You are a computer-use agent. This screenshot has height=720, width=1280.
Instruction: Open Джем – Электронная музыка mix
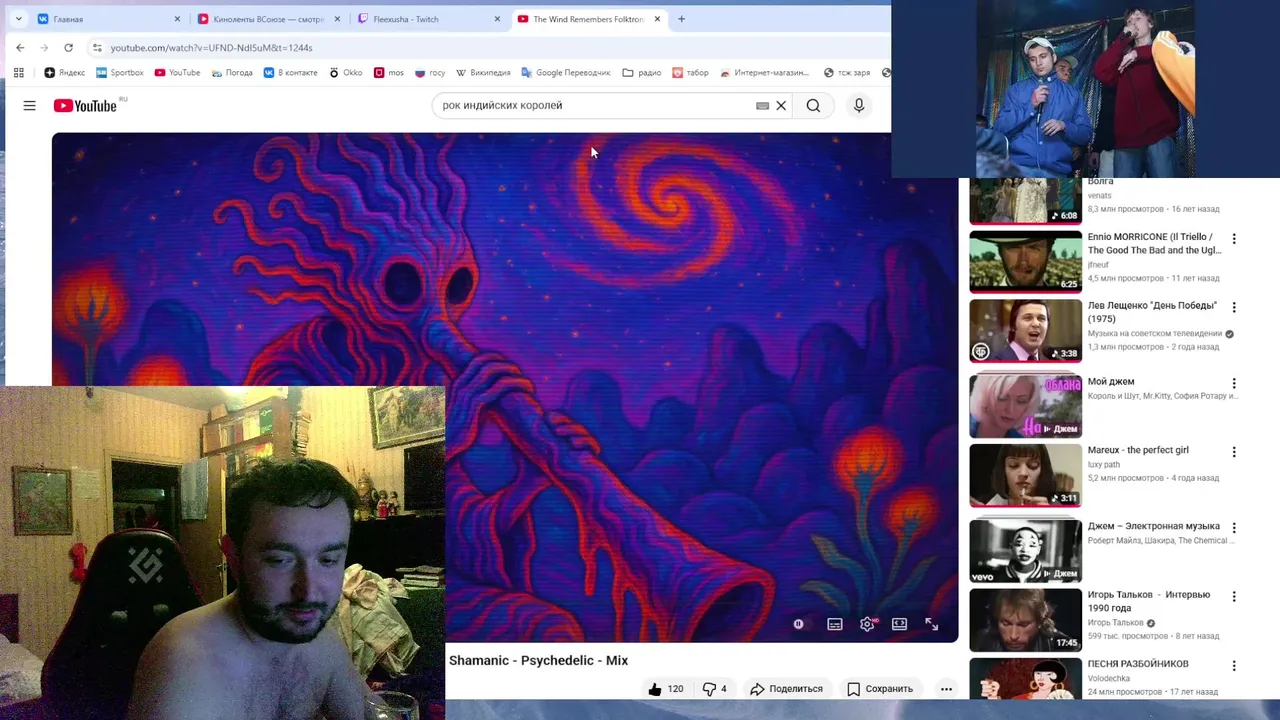(1025, 551)
